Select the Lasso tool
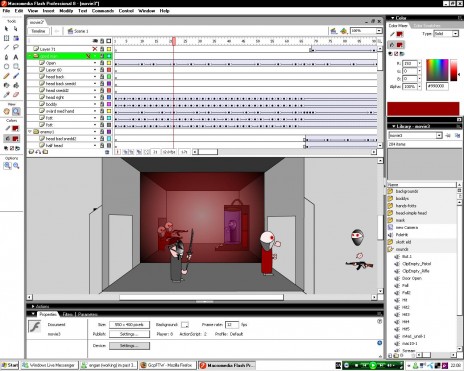Image resolution: width=464 pixels, height=371 pixels. pos(16,47)
